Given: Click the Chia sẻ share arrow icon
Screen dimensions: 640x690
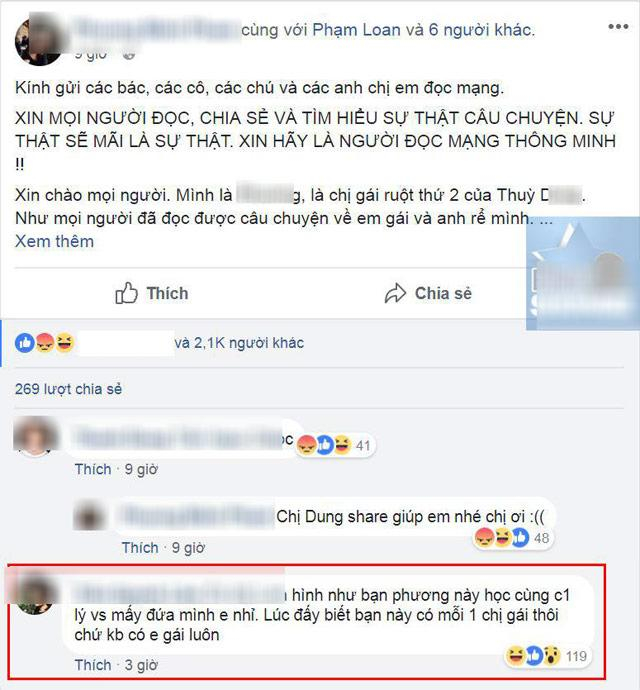Looking at the screenshot, I should pos(395,293).
